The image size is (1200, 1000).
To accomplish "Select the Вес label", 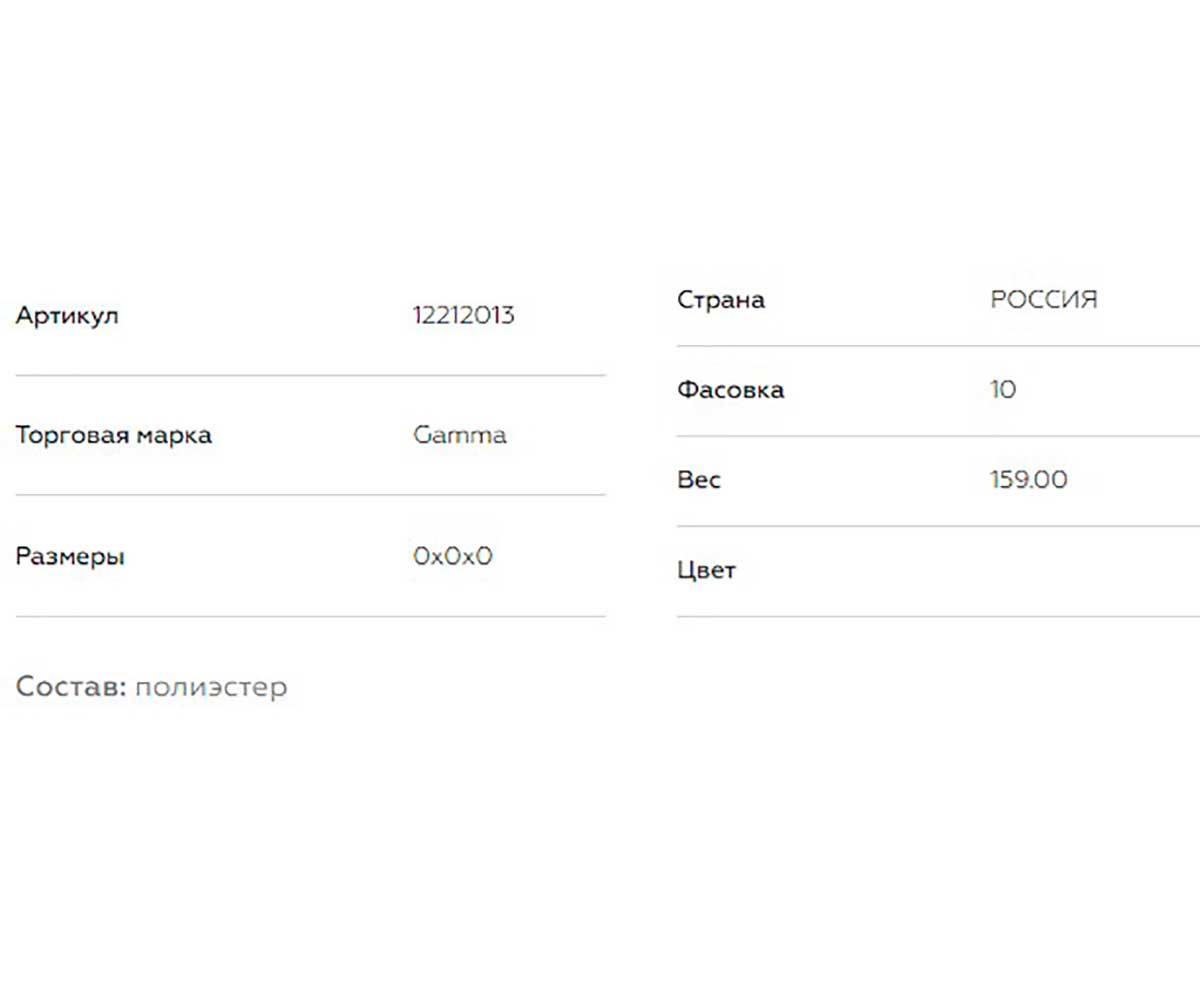I will (699, 480).
